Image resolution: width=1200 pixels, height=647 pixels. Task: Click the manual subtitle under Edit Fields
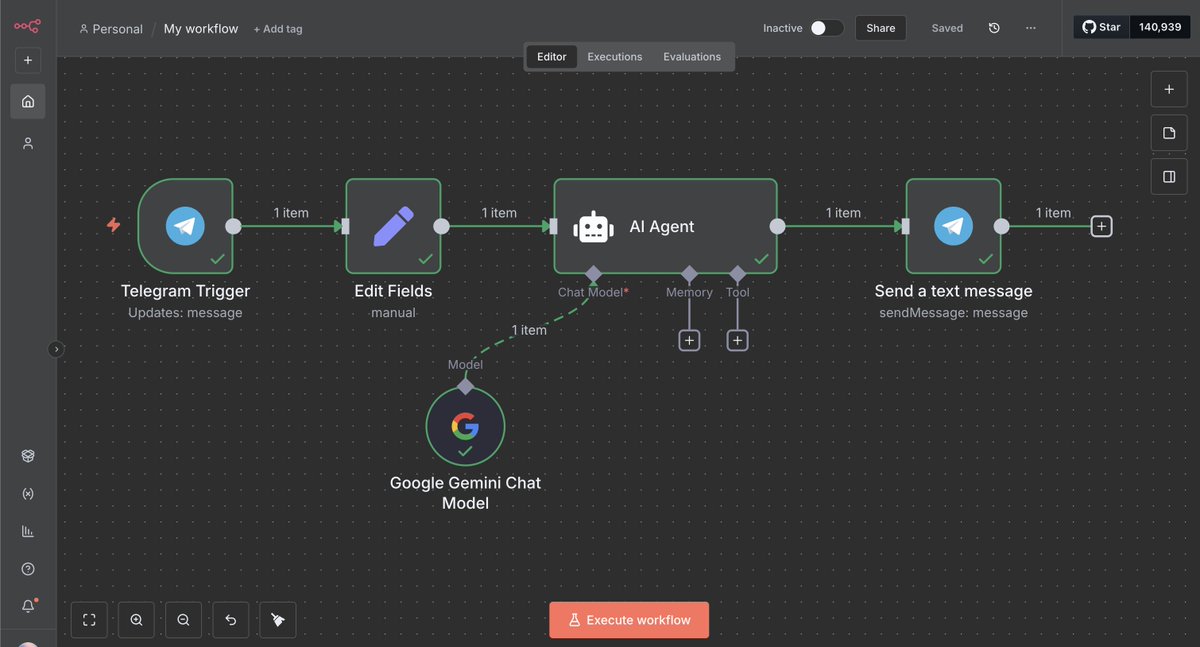tap(393, 313)
